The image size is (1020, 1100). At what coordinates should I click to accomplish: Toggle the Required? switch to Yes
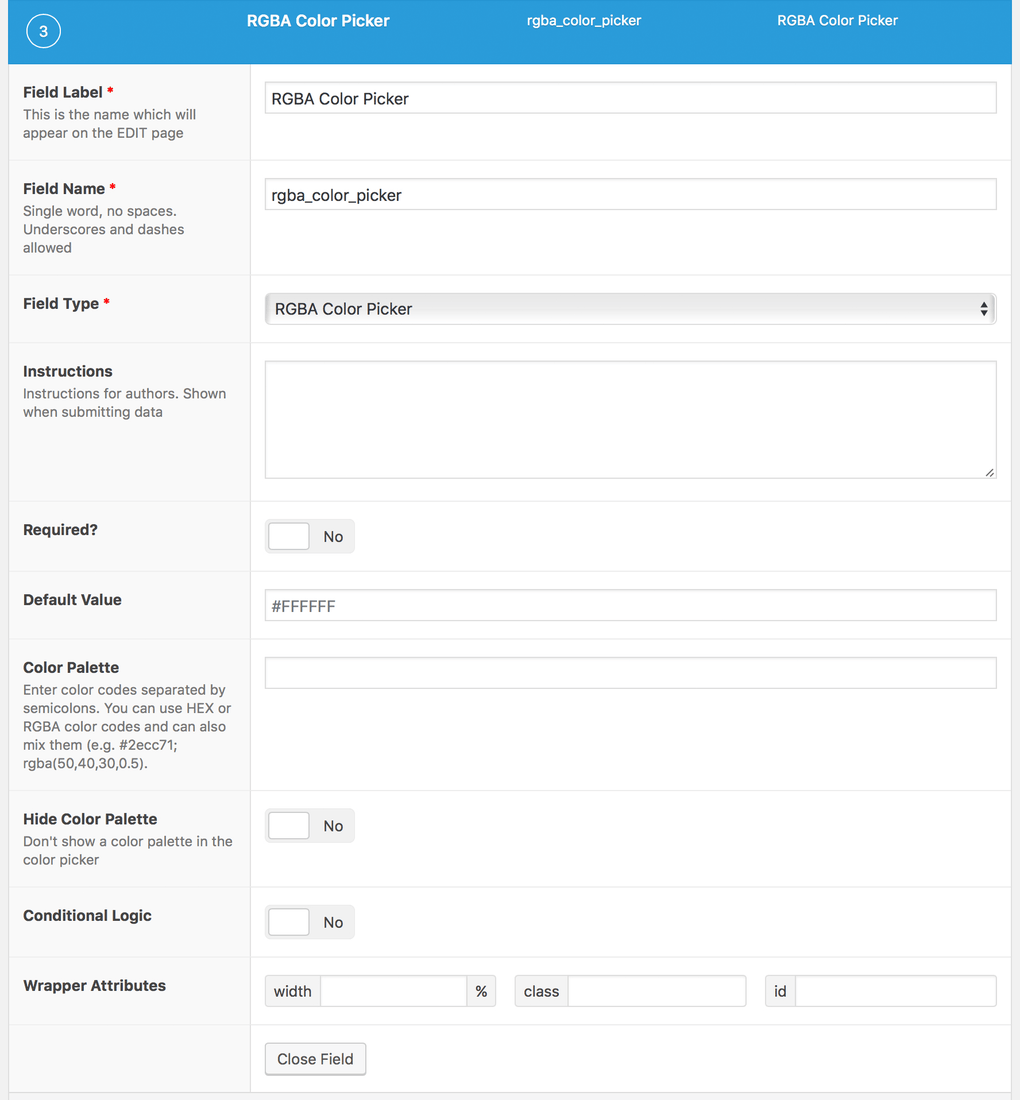coord(288,536)
